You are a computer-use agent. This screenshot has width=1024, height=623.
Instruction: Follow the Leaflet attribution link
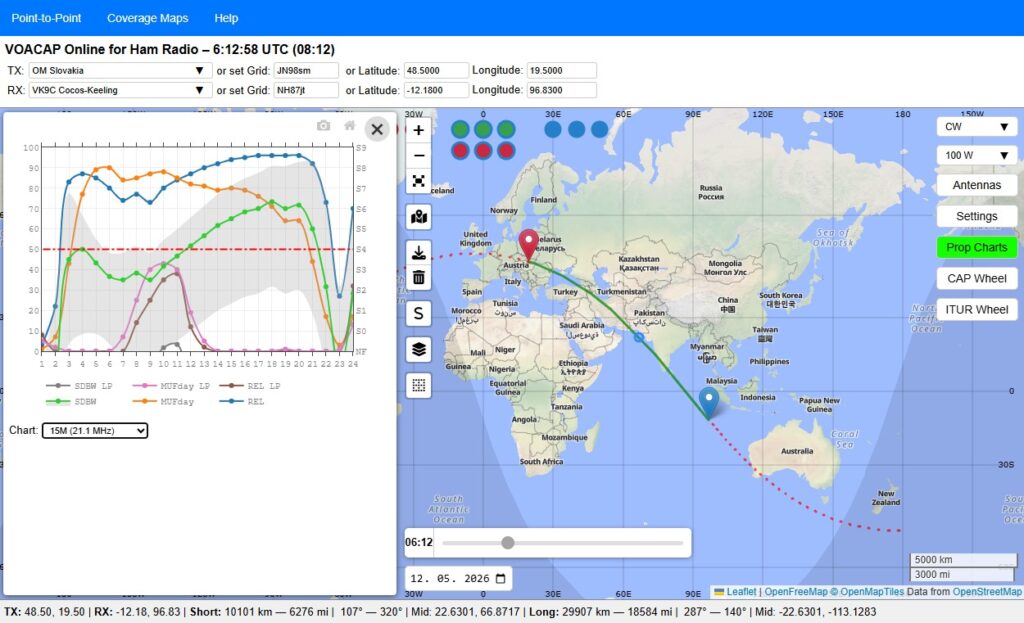pos(741,592)
